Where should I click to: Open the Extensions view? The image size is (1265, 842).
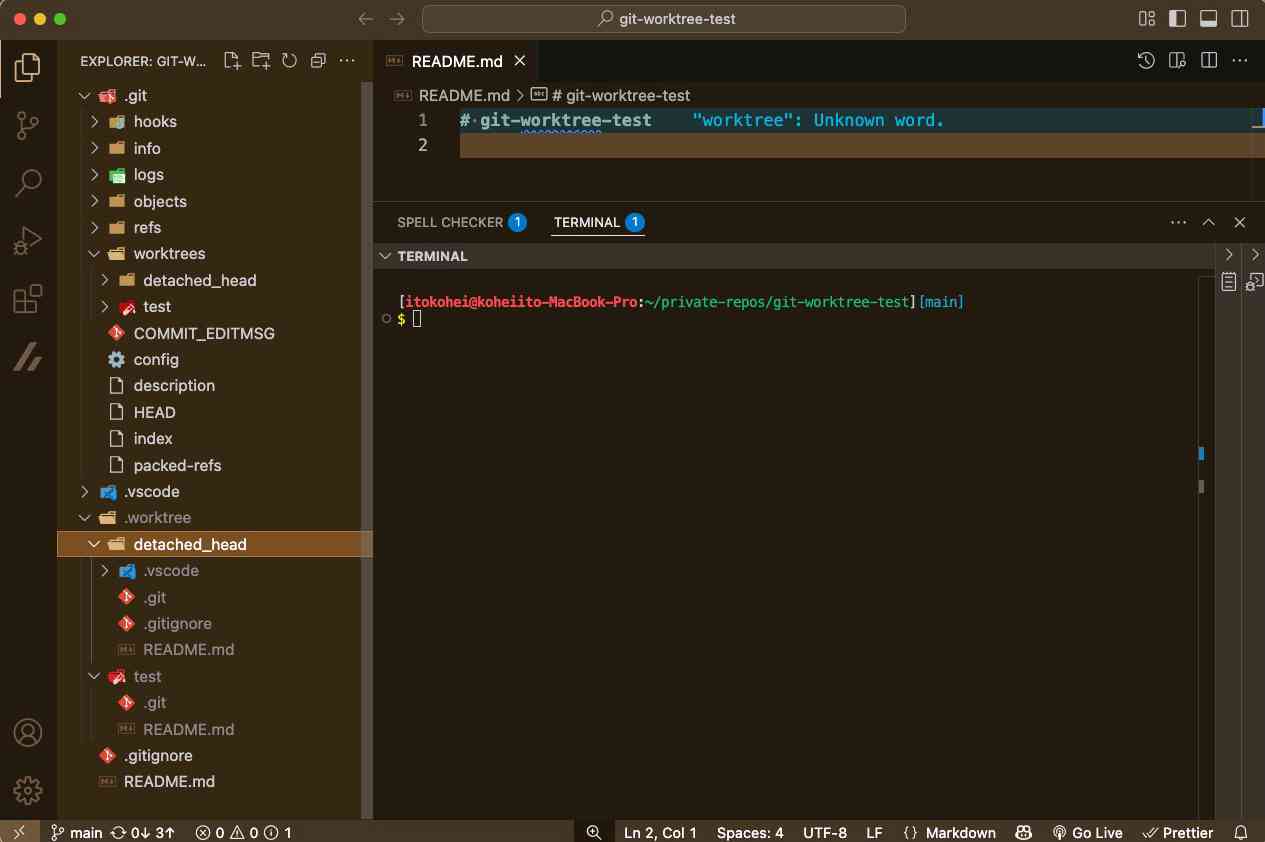(28, 299)
